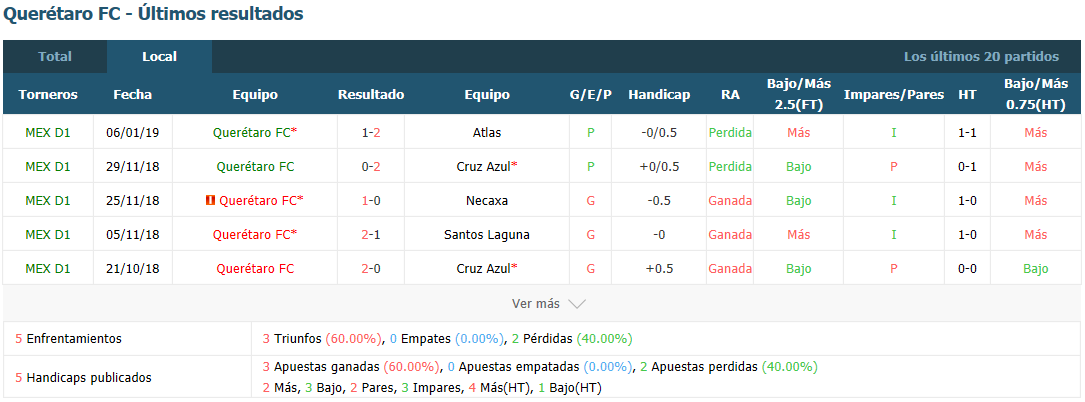Click the 1-2 result against Atlas

pyautogui.click(x=371, y=132)
